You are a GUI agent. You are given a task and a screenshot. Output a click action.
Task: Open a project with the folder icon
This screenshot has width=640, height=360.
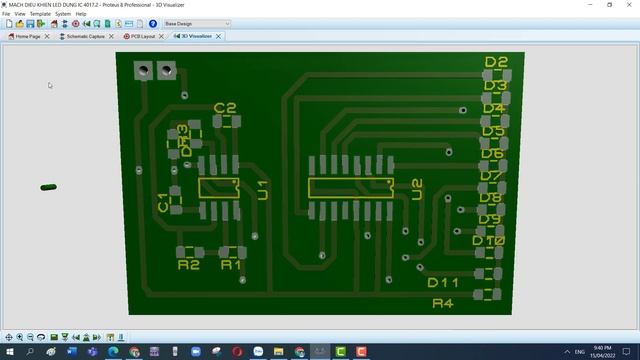coord(20,24)
